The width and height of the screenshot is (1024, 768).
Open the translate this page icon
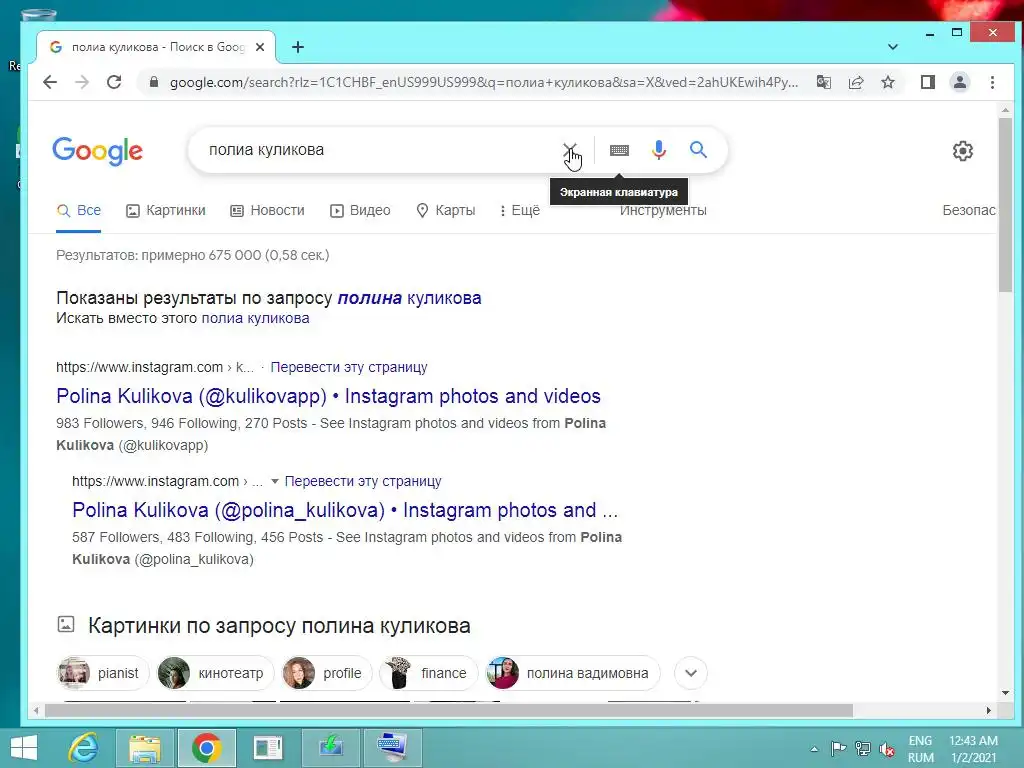[x=824, y=82]
